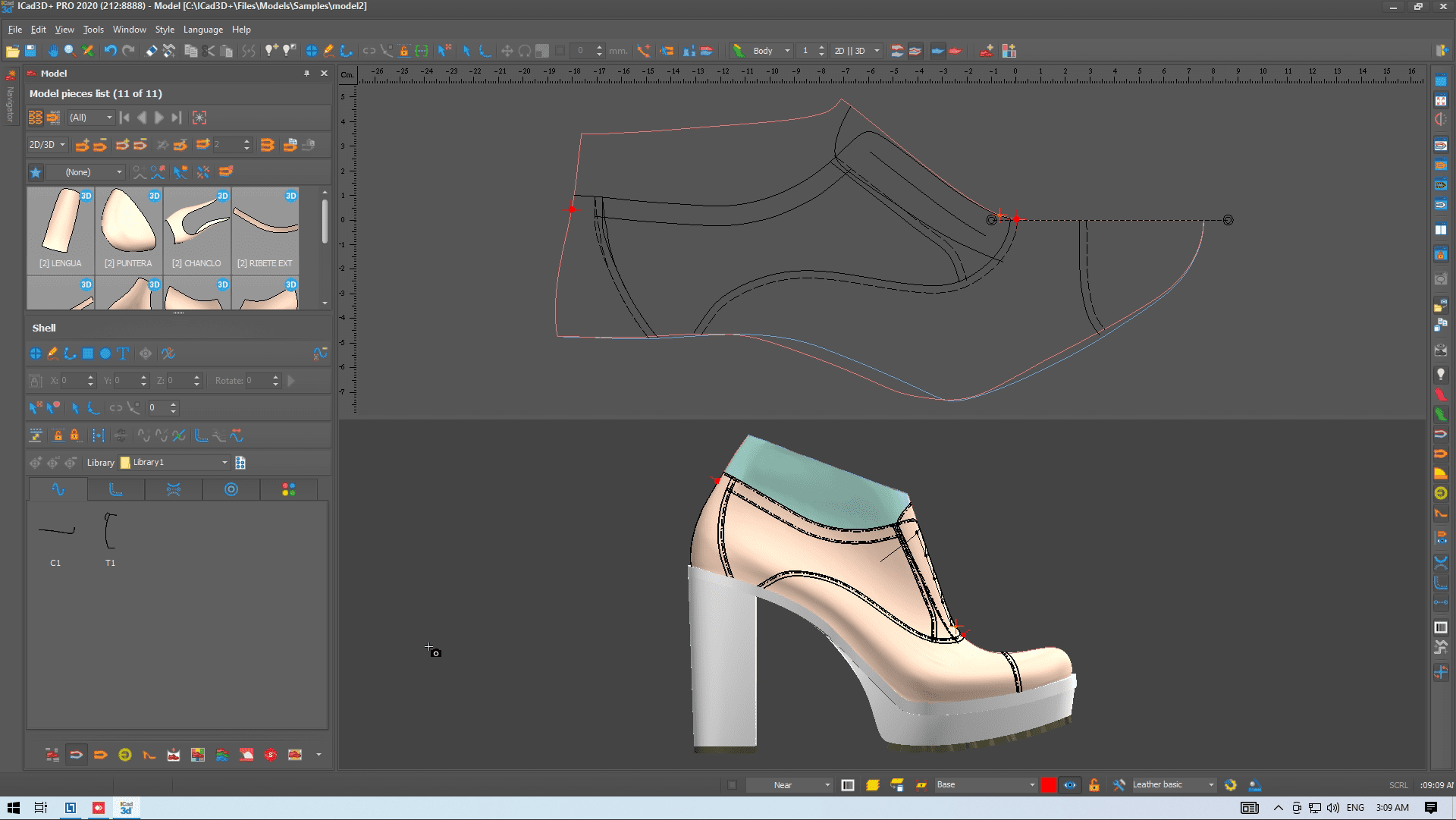This screenshot has width=1456, height=820.
Task: Toggle the orange padlock in status bar
Action: coord(1094,785)
